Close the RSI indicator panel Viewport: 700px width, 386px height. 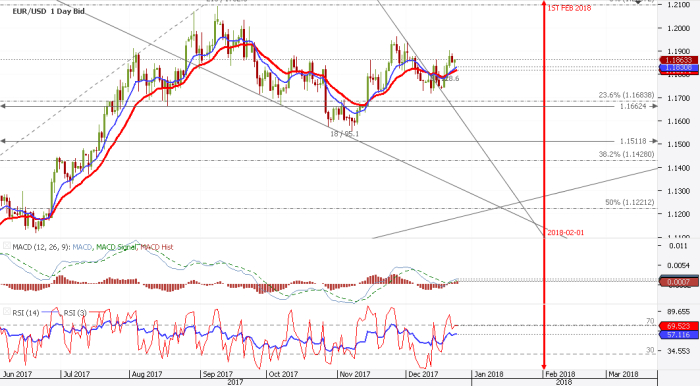7,311
